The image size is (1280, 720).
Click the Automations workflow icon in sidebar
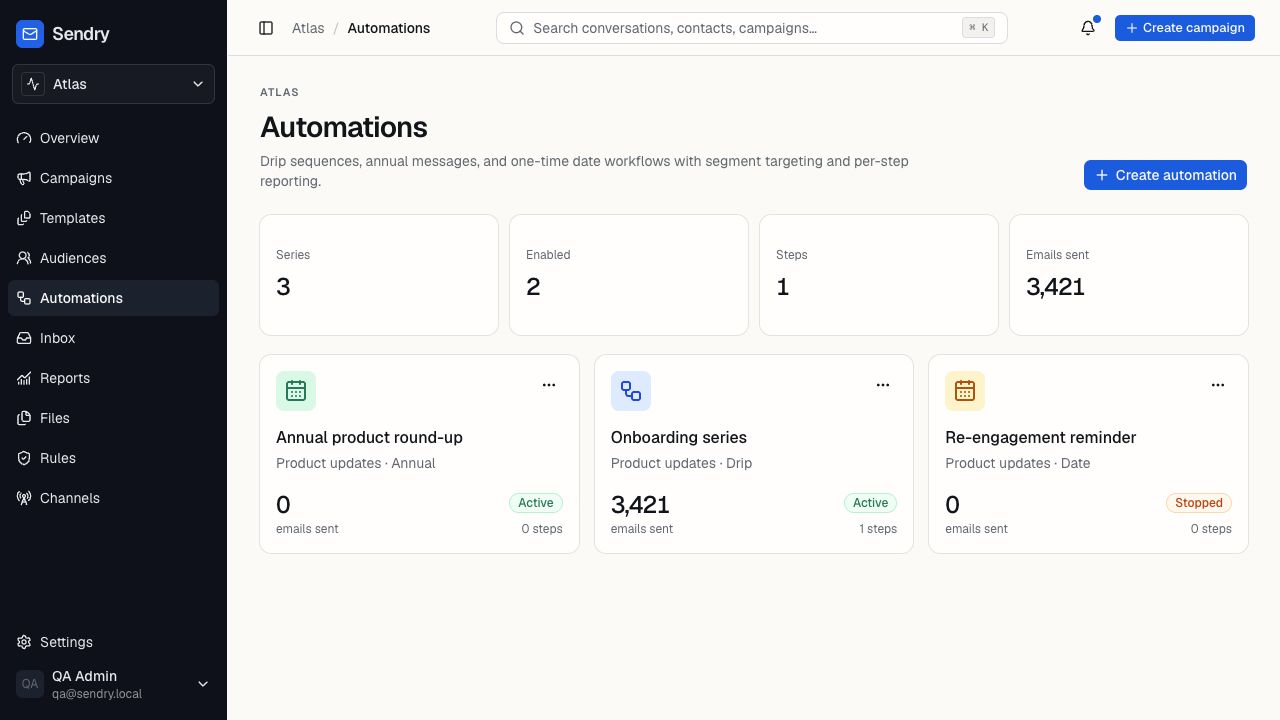[x=24, y=298]
